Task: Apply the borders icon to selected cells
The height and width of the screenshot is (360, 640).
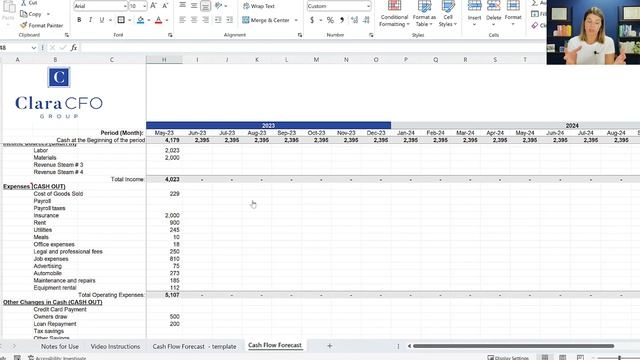Action: [121, 20]
